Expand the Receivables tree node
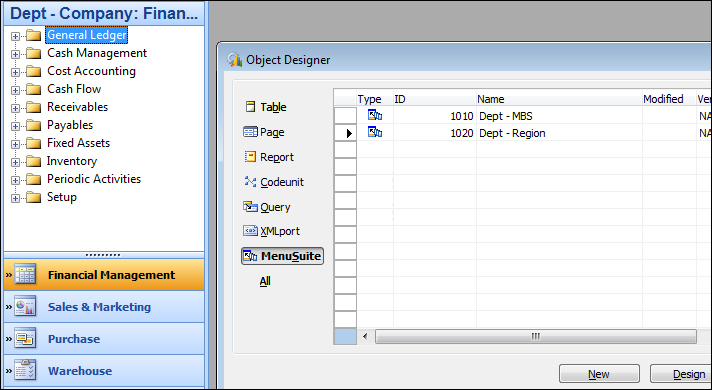The image size is (712, 390). (15, 109)
